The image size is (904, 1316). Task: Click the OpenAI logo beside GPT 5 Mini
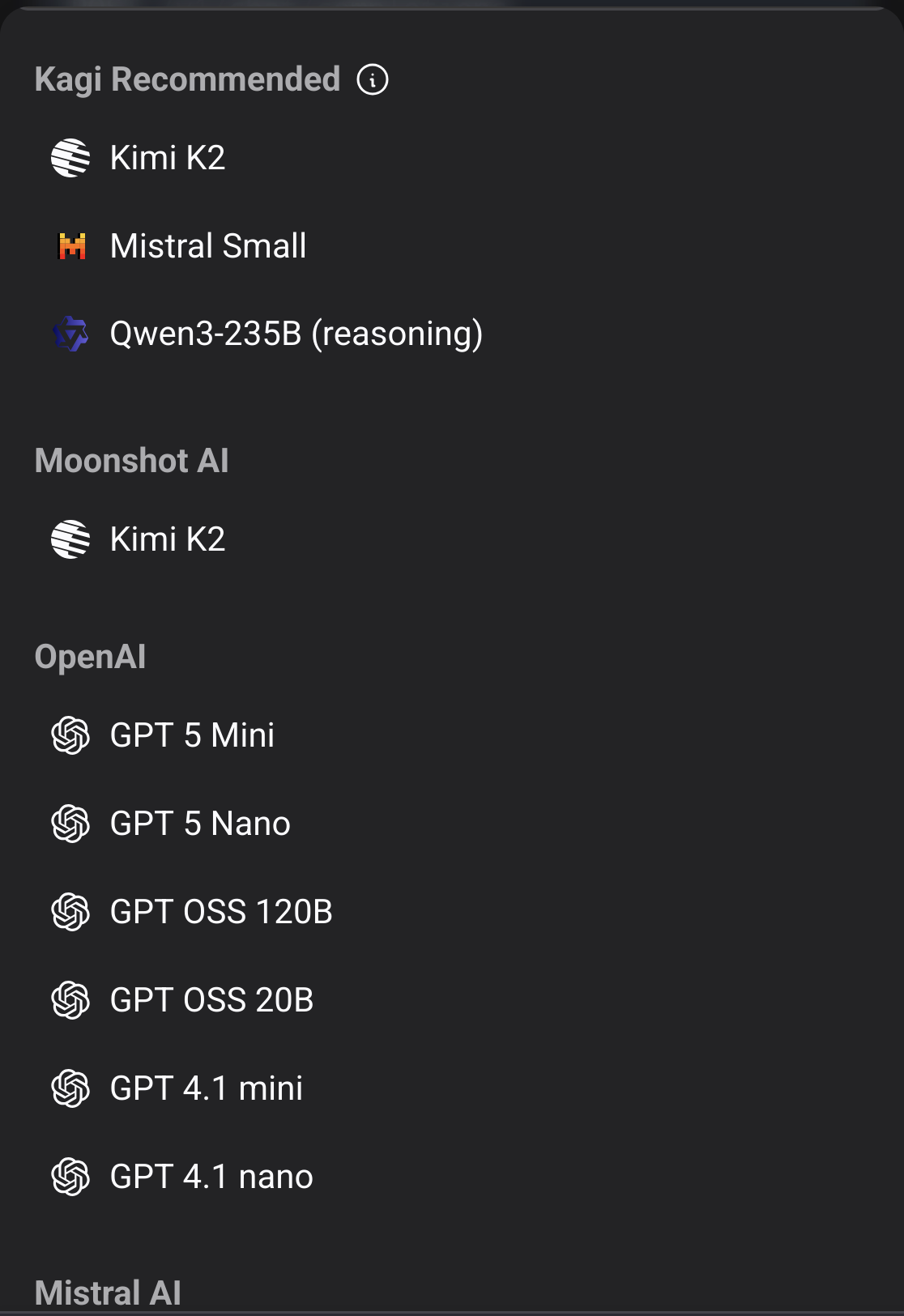[x=70, y=735]
